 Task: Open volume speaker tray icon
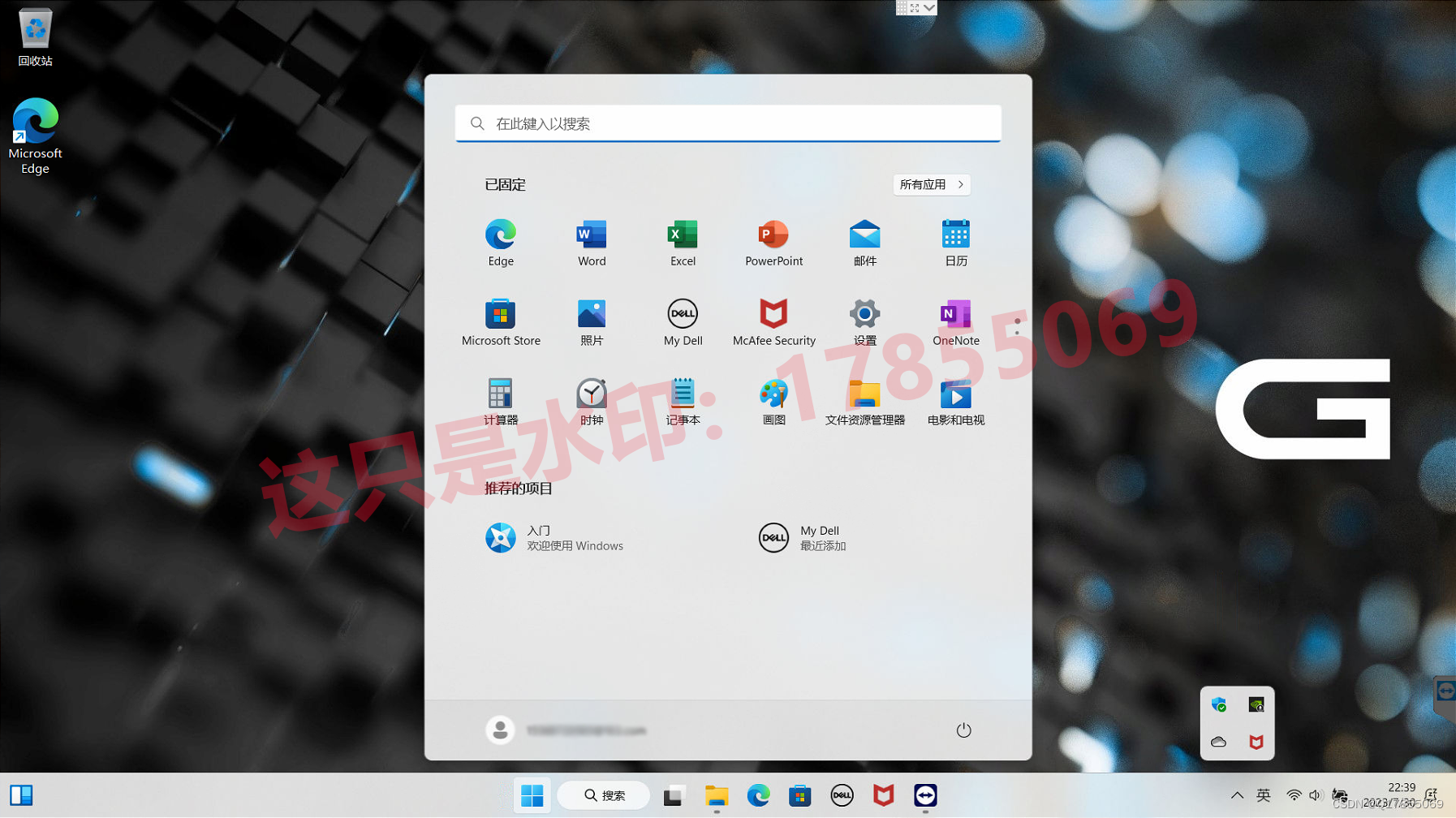point(1316,795)
